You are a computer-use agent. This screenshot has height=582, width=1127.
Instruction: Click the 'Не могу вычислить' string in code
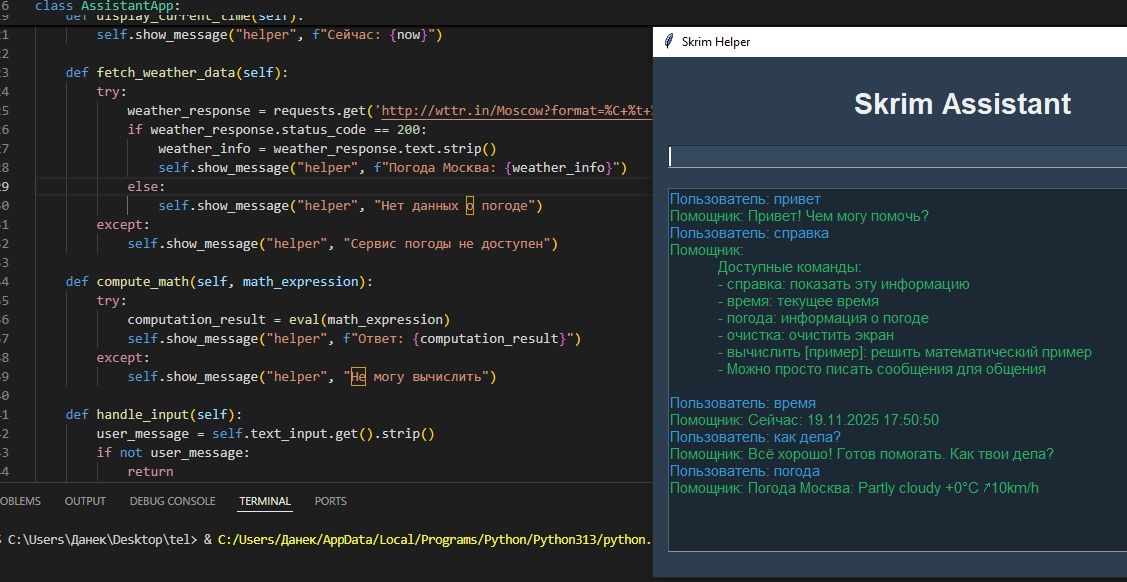[x=420, y=377]
